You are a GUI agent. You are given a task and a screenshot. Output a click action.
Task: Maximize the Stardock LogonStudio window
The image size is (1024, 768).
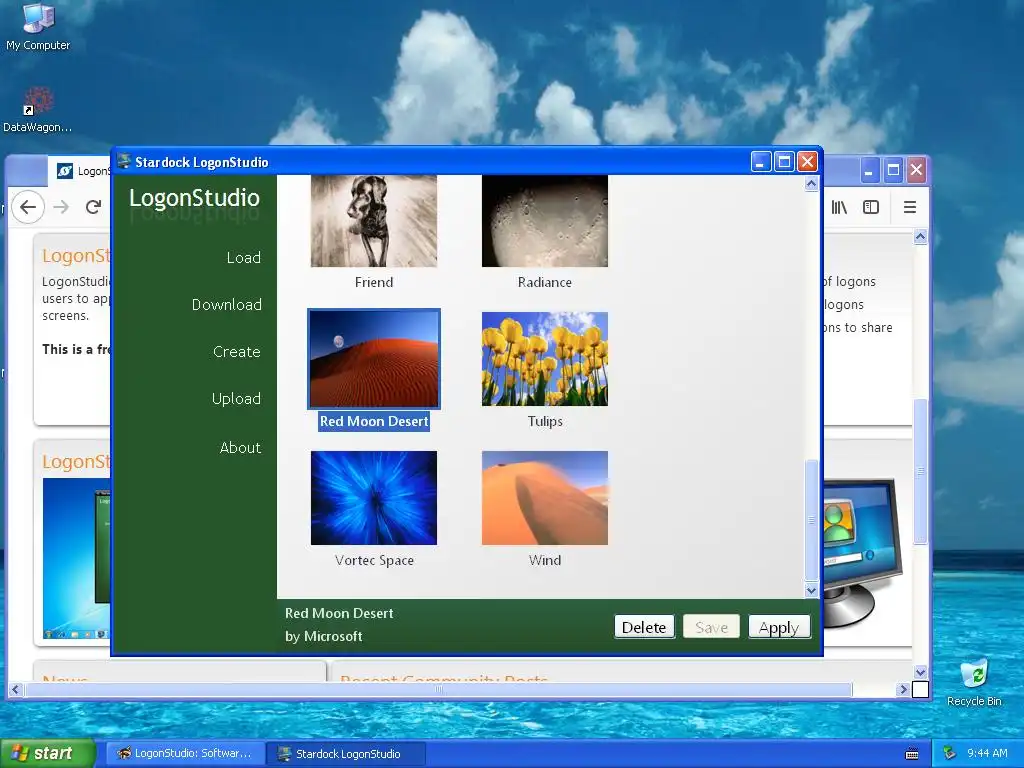[x=784, y=161]
